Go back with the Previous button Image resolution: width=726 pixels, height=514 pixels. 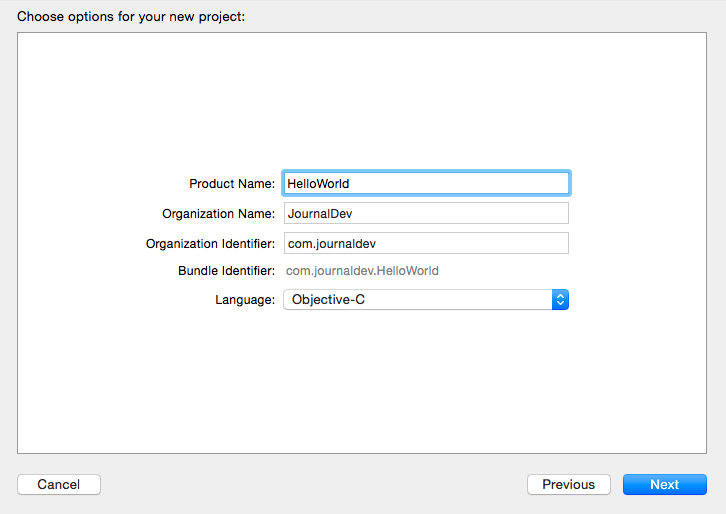(568, 484)
